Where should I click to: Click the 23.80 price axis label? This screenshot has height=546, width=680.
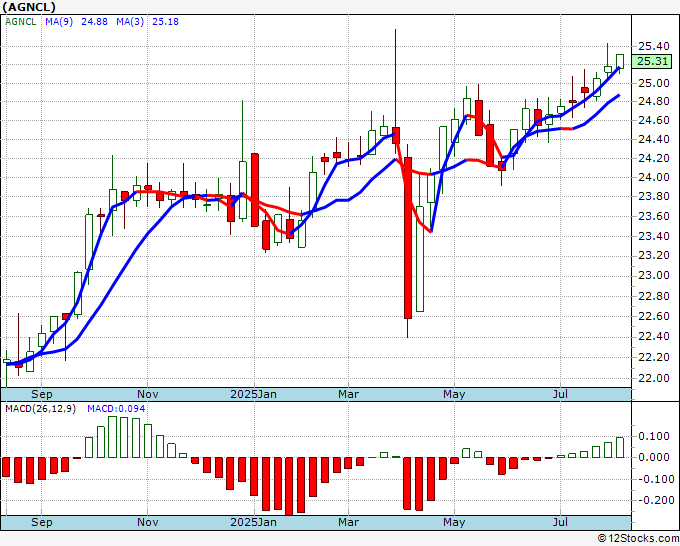(x=654, y=196)
